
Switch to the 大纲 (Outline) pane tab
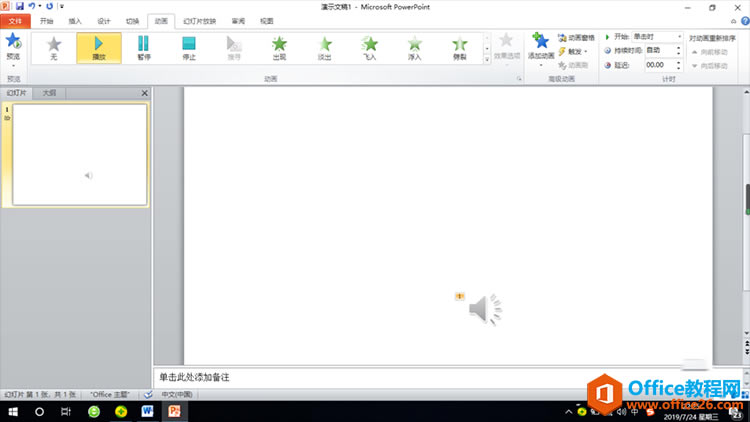(x=49, y=93)
